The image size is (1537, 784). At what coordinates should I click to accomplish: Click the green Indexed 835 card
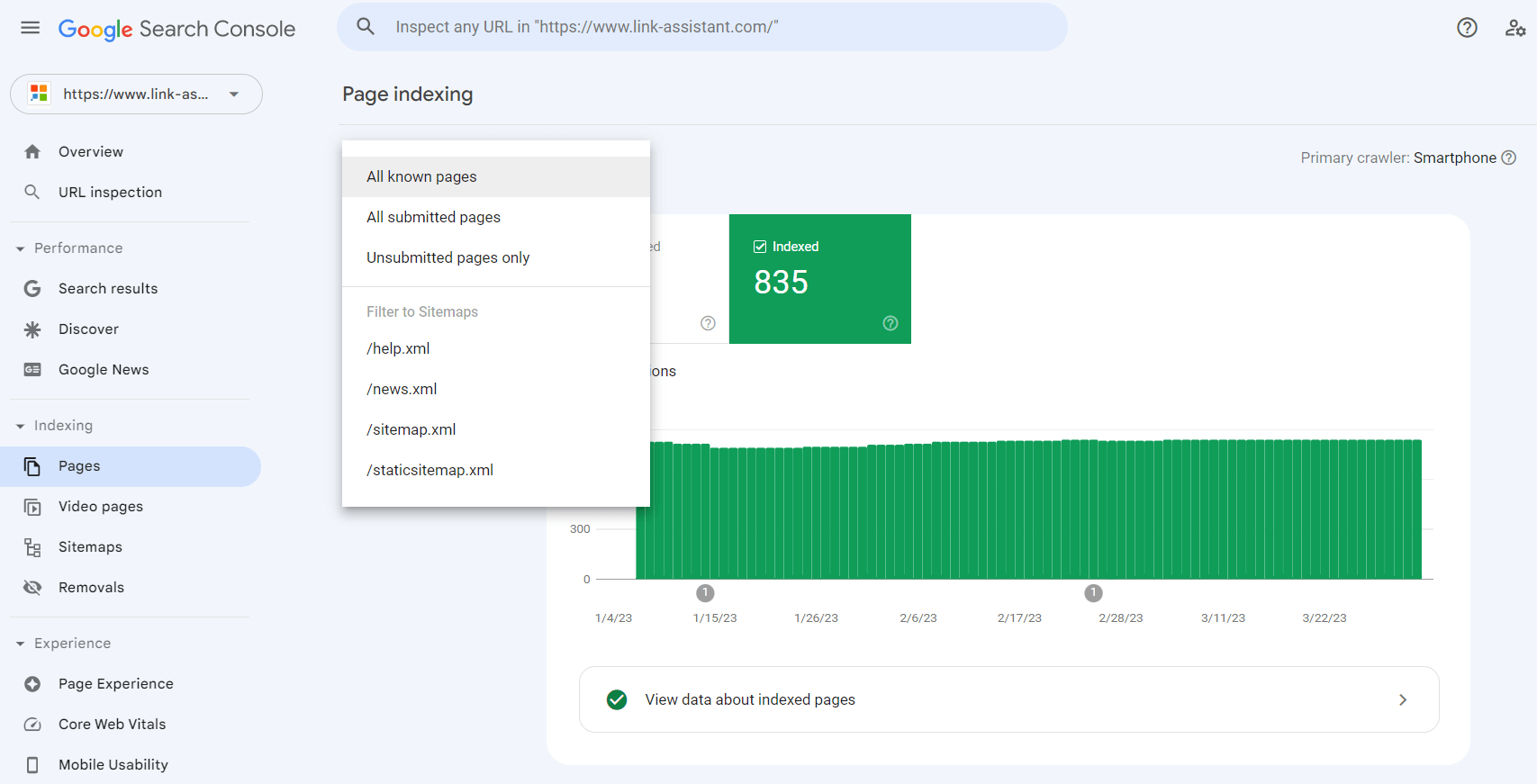[820, 279]
